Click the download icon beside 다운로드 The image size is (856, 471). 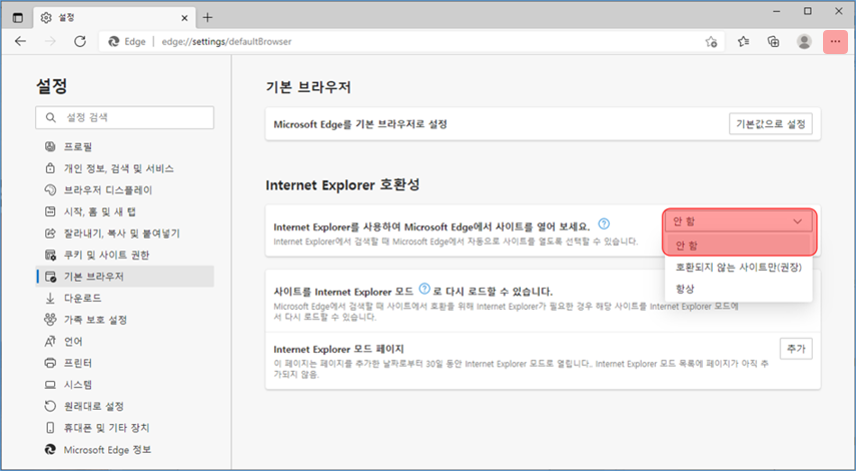(x=50, y=298)
